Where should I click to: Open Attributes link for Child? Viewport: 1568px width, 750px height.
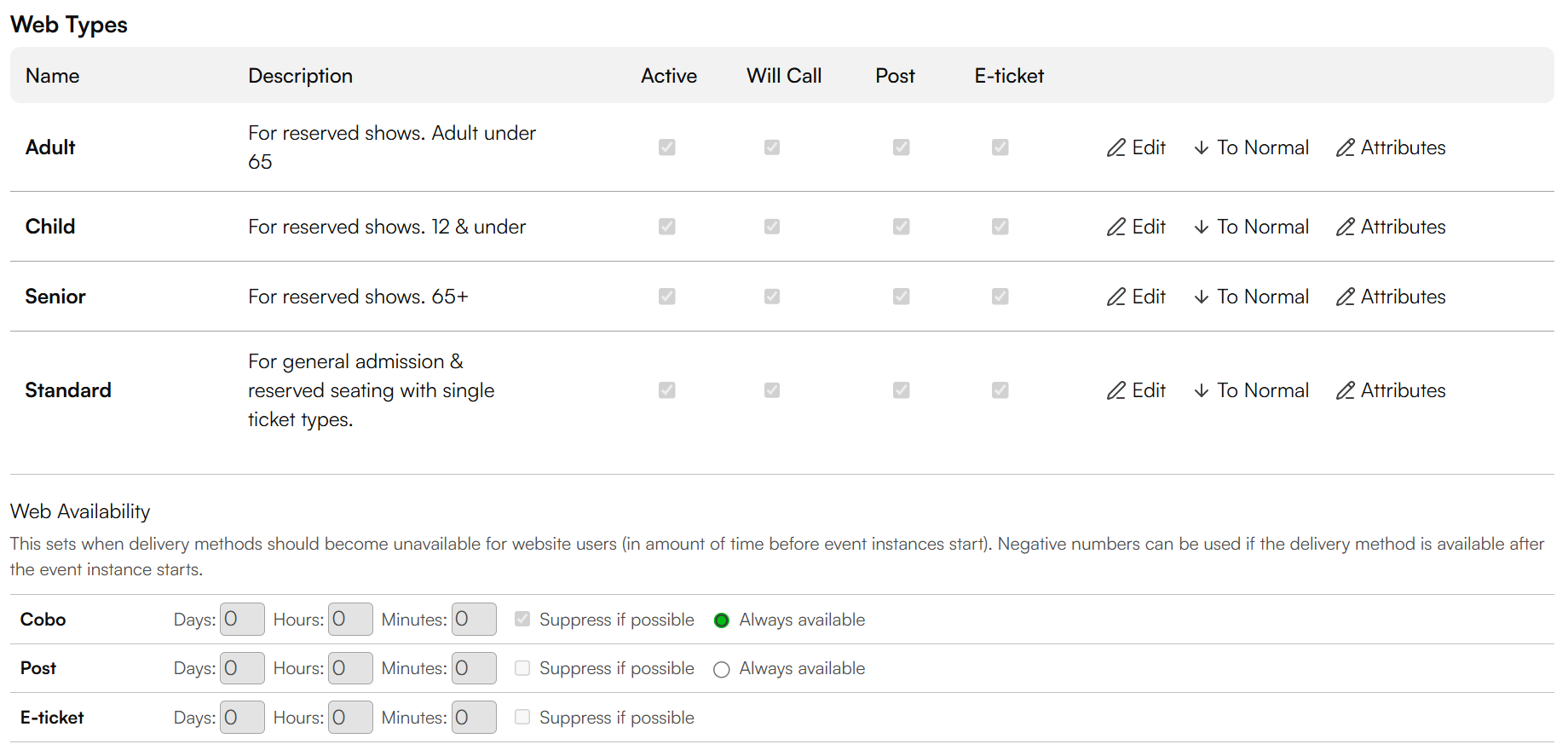pos(1403,227)
